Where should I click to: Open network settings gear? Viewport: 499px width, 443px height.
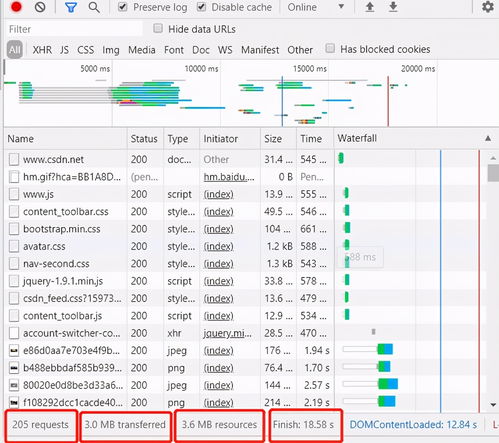coord(488,7)
